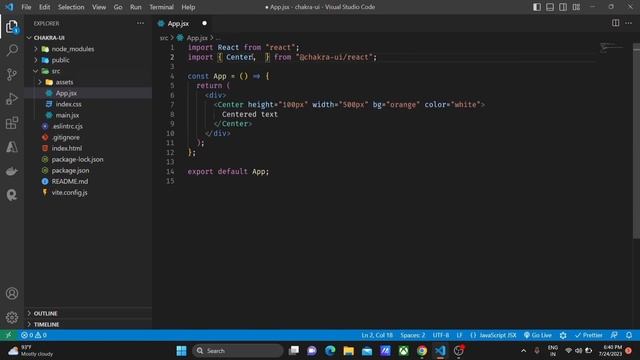Screen dimensions: 640x360
Task: Open Explorer more actions ellipsis
Action: (140, 23)
